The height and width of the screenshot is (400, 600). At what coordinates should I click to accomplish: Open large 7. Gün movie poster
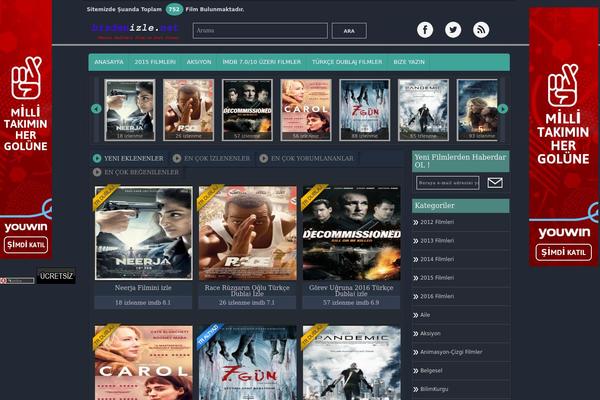click(x=247, y=362)
